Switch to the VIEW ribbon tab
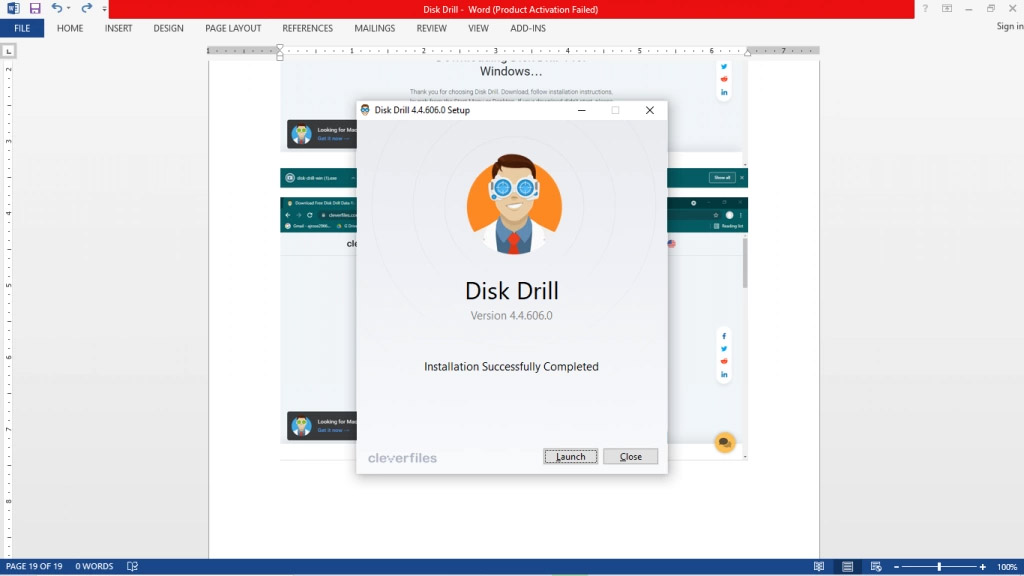 tap(478, 28)
